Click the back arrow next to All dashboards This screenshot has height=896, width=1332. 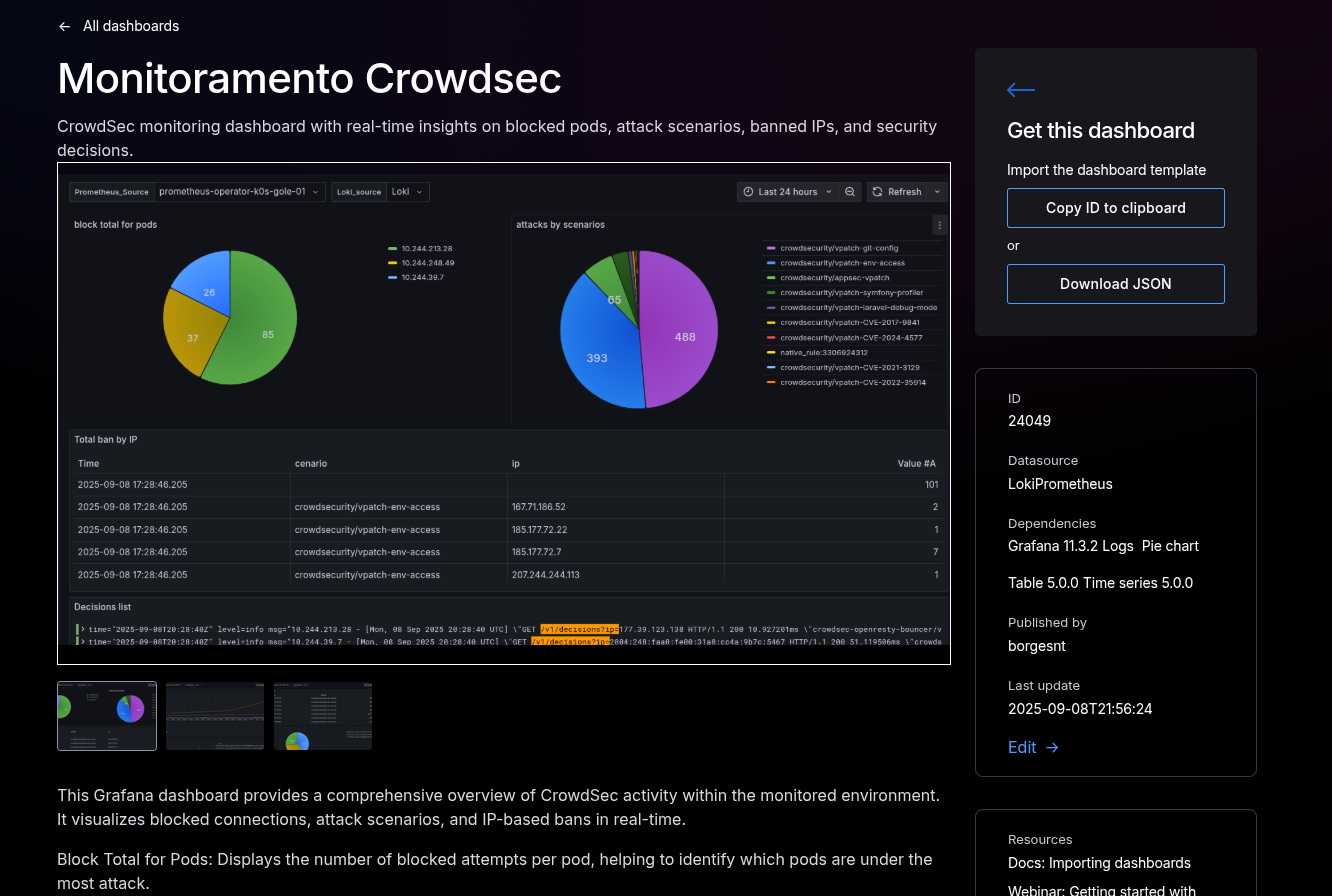[64, 26]
